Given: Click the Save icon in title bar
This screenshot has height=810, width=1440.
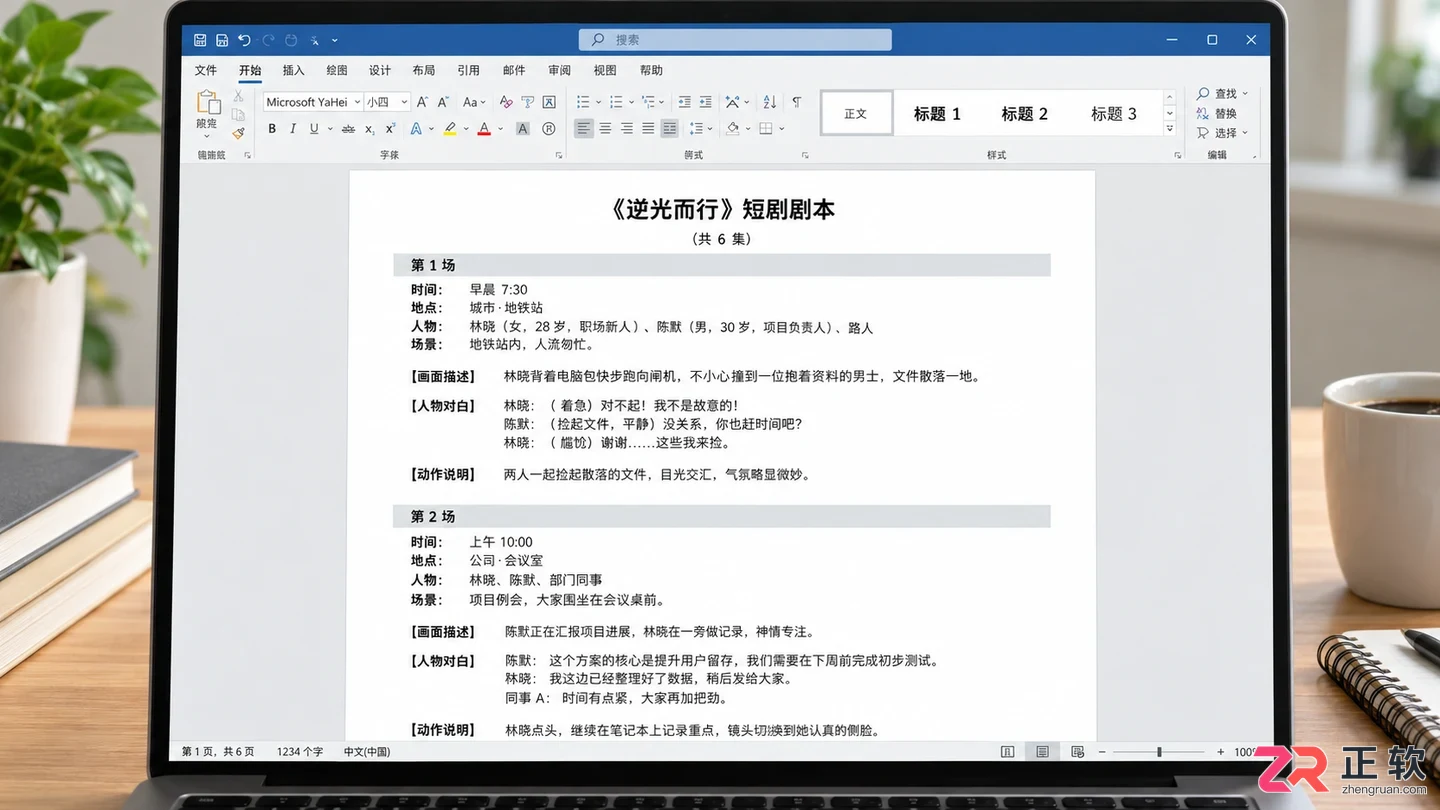Looking at the screenshot, I should [x=200, y=40].
